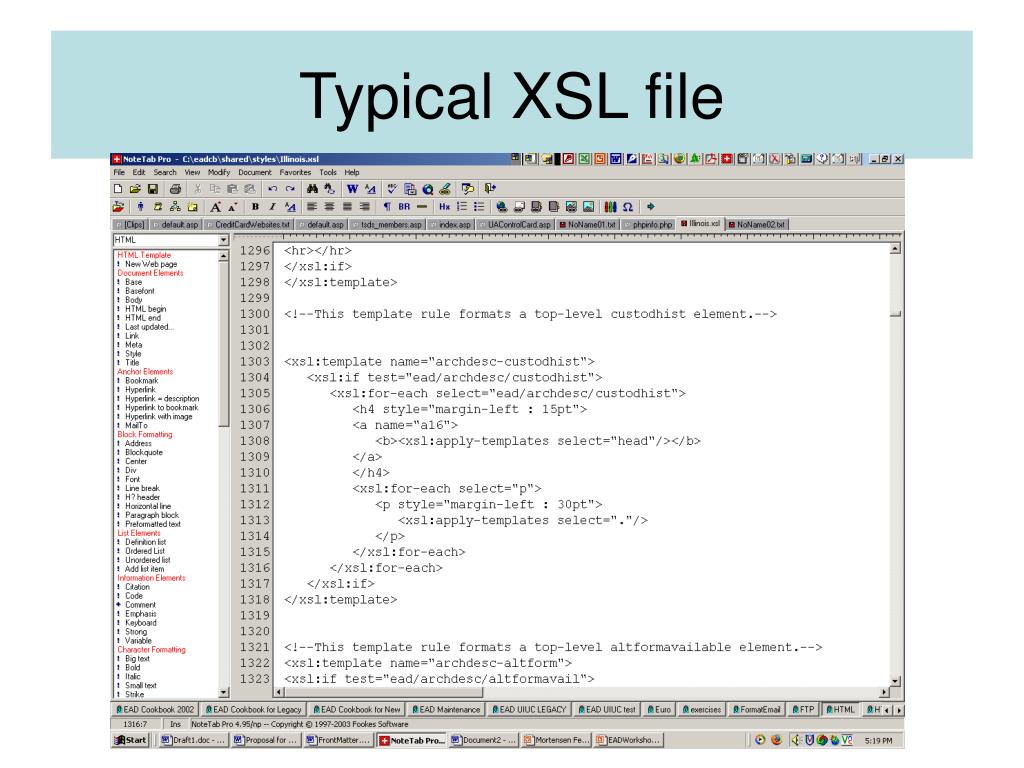Select the New Web page clip
The width and height of the screenshot is (1024, 768).
[x=151, y=264]
